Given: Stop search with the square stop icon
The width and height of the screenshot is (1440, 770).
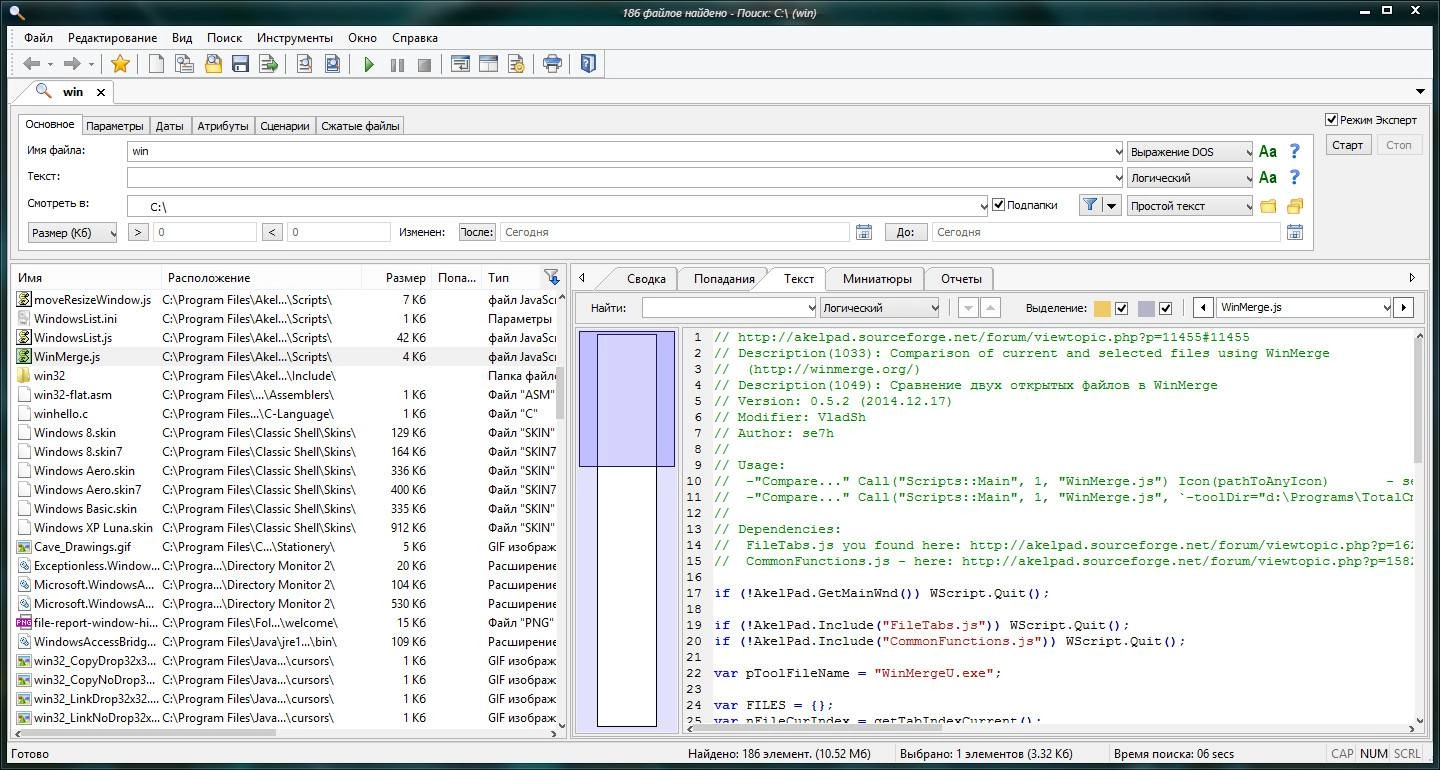Looking at the screenshot, I should pos(424,64).
